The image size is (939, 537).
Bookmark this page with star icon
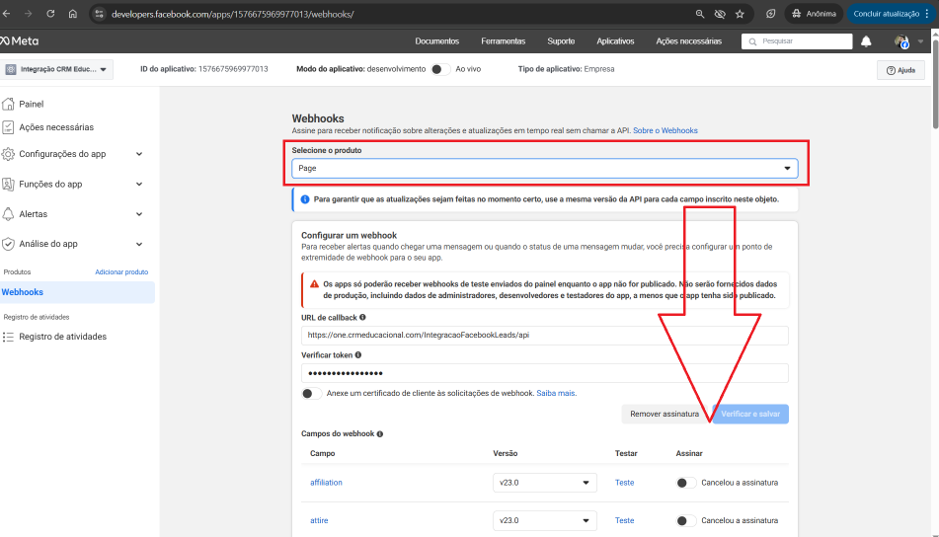point(740,14)
